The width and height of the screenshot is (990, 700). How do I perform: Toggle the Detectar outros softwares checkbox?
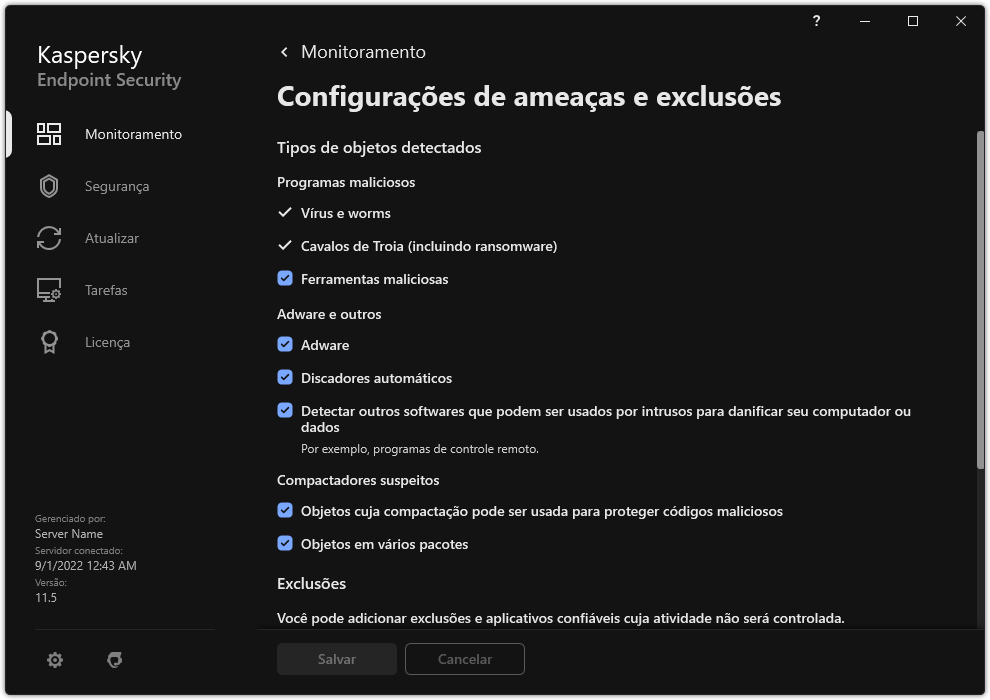click(x=285, y=411)
